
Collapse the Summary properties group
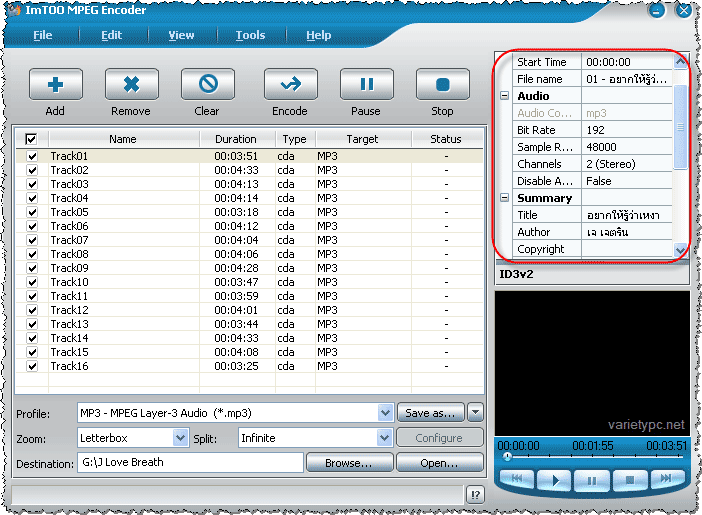click(505, 197)
